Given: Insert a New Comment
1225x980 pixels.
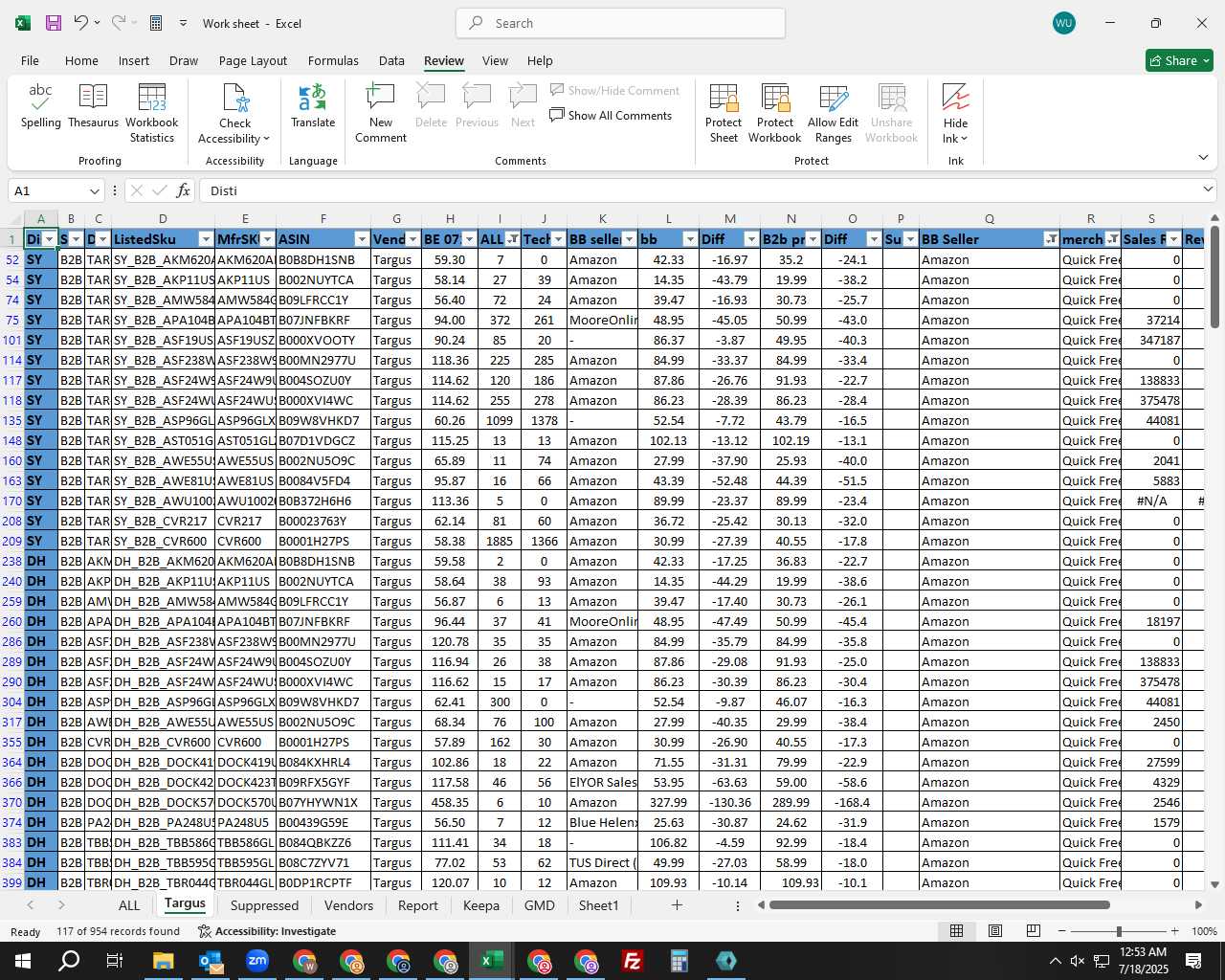Looking at the screenshot, I should pyautogui.click(x=381, y=114).
